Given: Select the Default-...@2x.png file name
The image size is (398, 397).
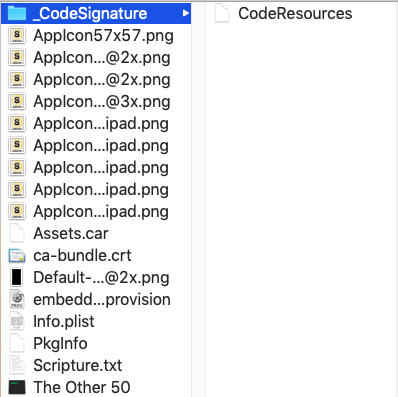Looking at the screenshot, I should [x=101, y=278].
